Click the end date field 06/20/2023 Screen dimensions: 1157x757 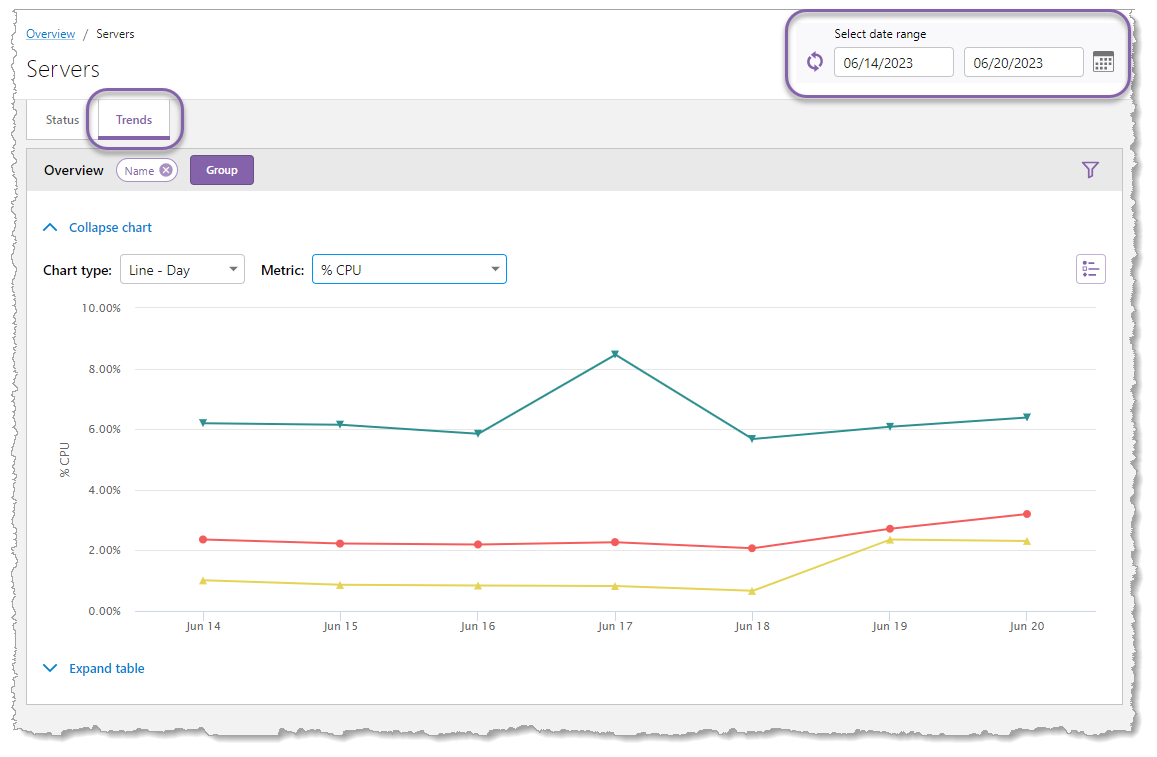(x=1023, y=61)
